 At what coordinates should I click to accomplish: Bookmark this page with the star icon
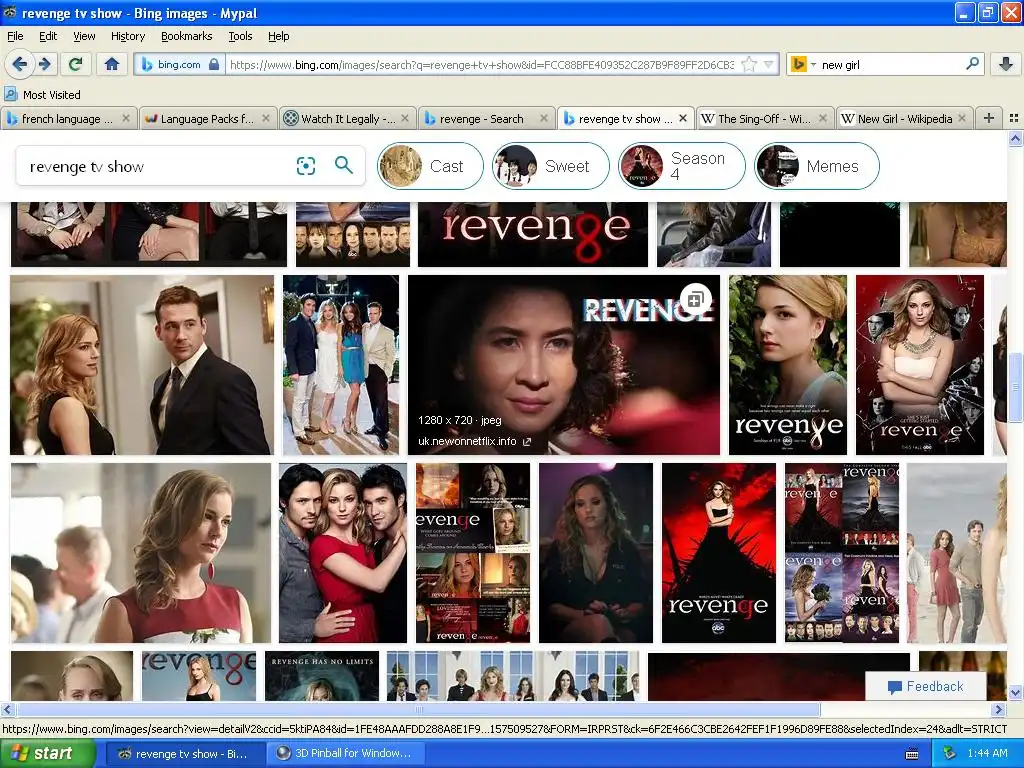[x=749, y=64]
